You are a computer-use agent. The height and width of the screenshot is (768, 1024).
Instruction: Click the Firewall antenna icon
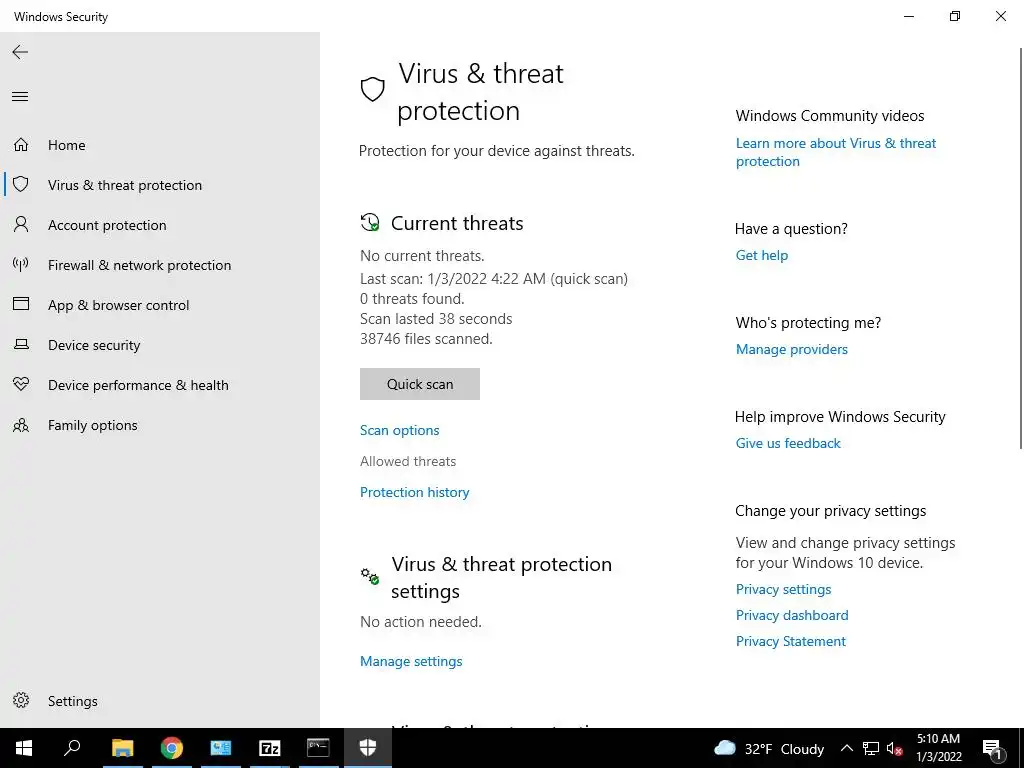click(x=21, y=264)
